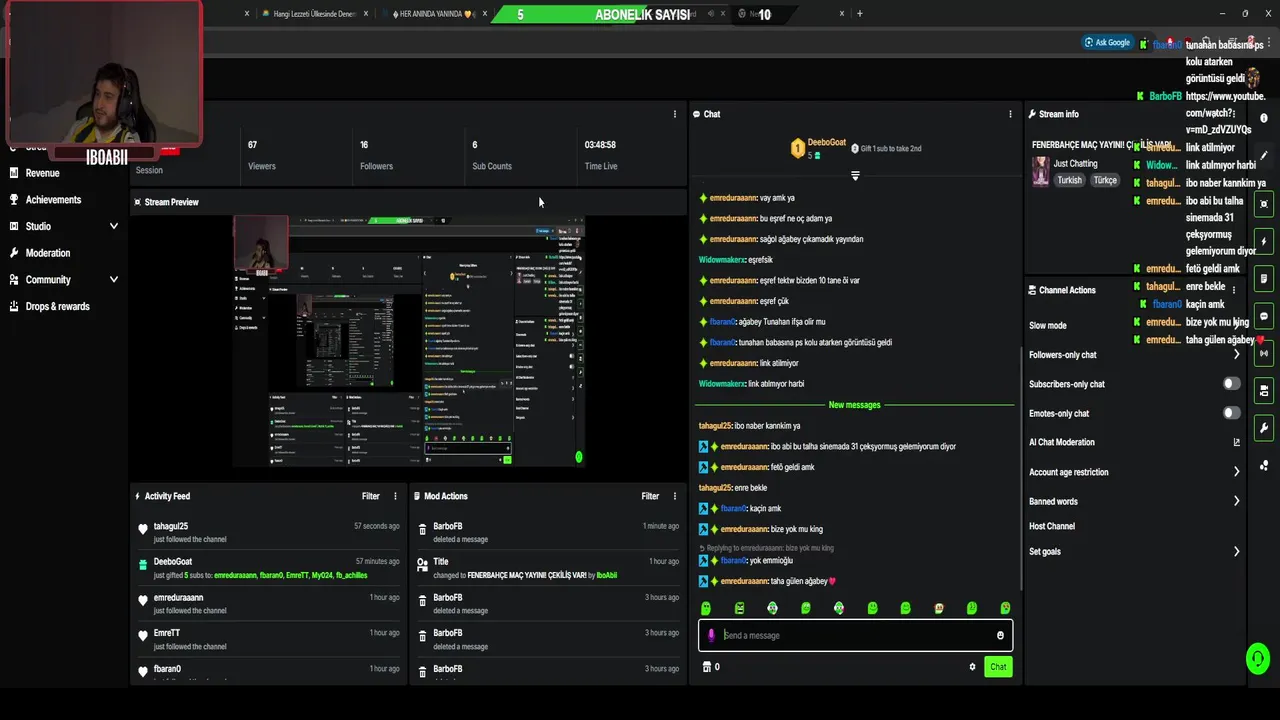
Task: Open Activity Feed Filter dropdown
Action: [x=370, y=496]
